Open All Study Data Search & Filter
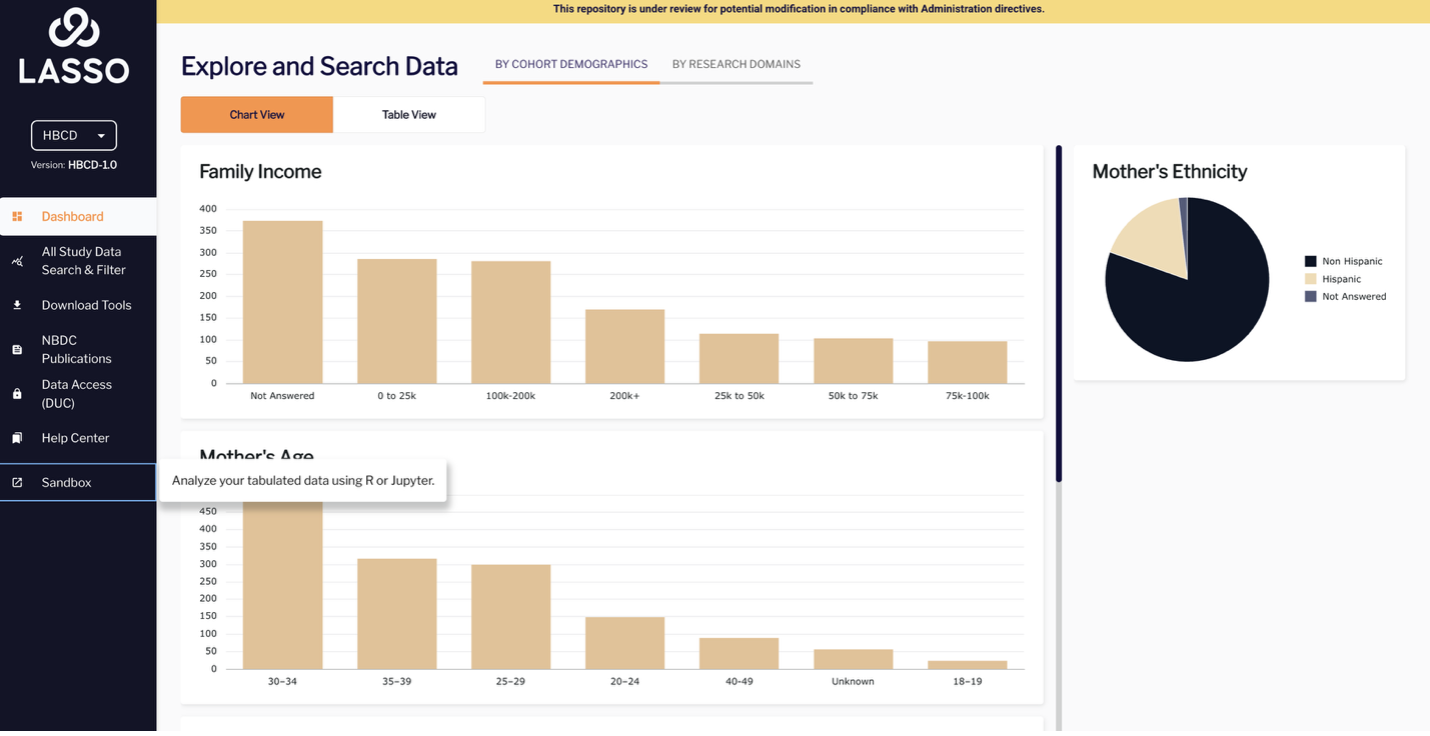This screenshot has height=736, width=1430. tap(78, 261)
